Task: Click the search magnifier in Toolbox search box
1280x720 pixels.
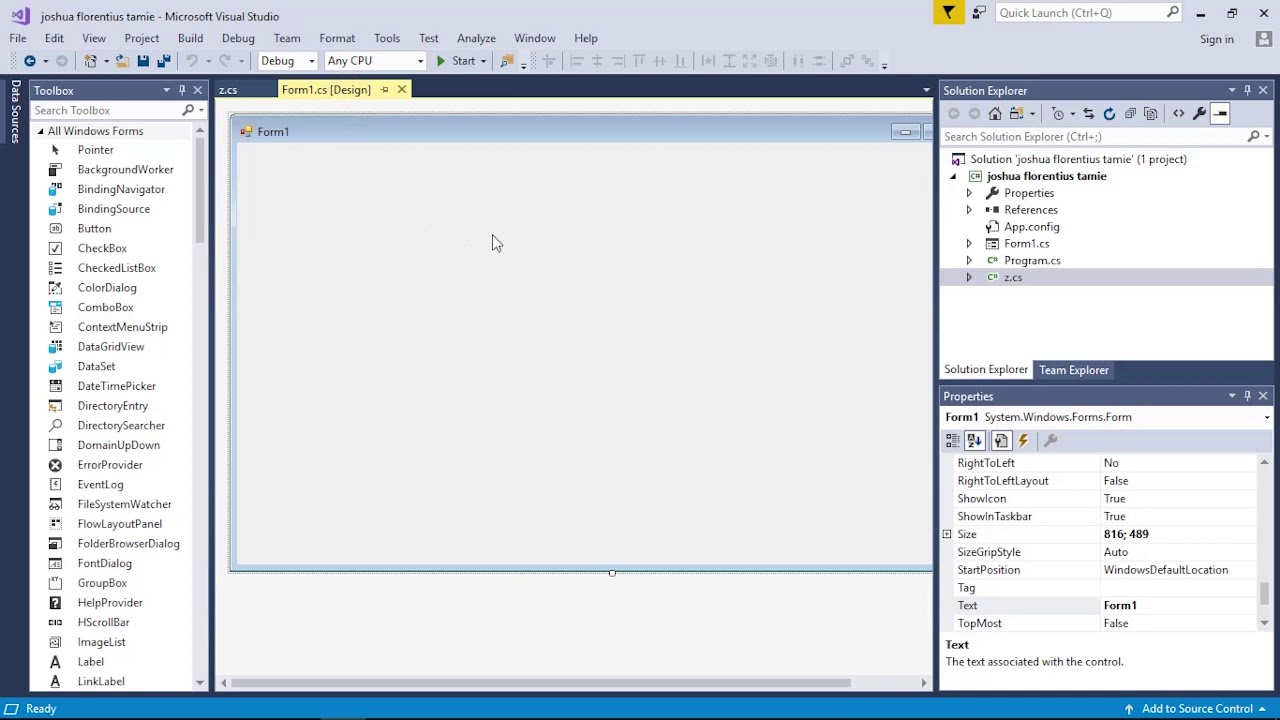Action: 188,111
